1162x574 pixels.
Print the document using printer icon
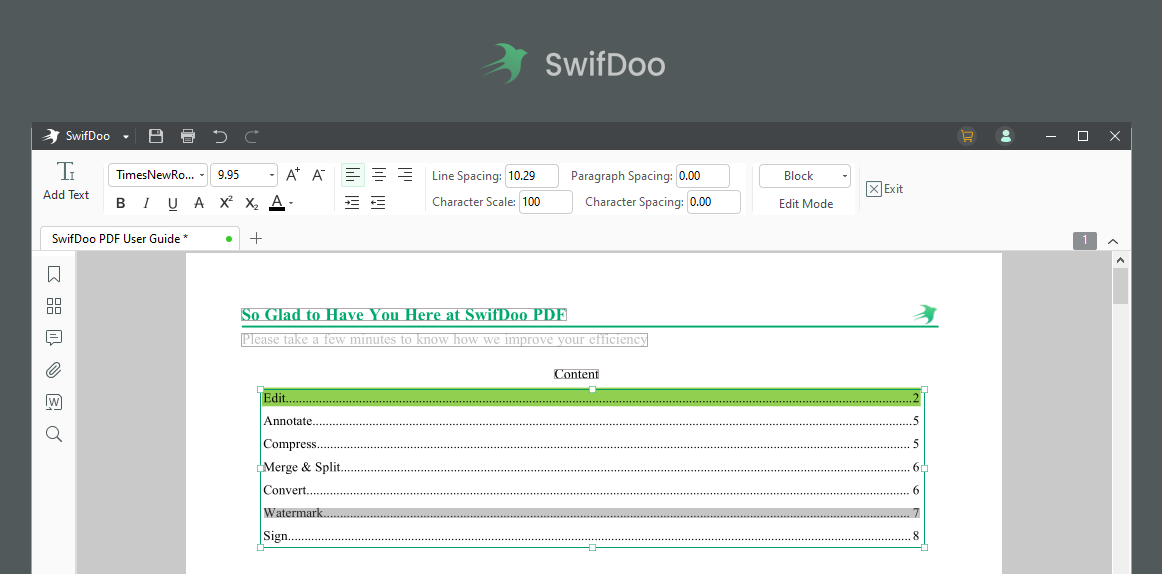188,136
